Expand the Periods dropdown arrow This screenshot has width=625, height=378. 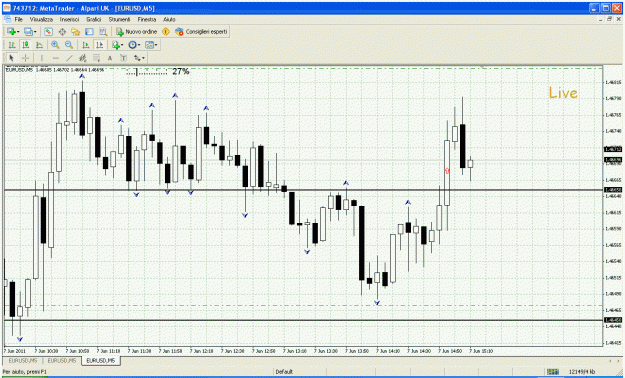click(139, 45)
